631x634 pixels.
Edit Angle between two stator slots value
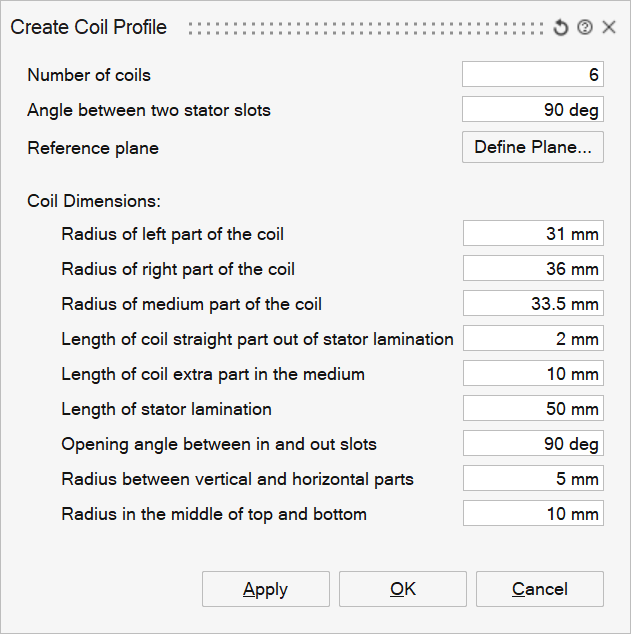(532, 110)
